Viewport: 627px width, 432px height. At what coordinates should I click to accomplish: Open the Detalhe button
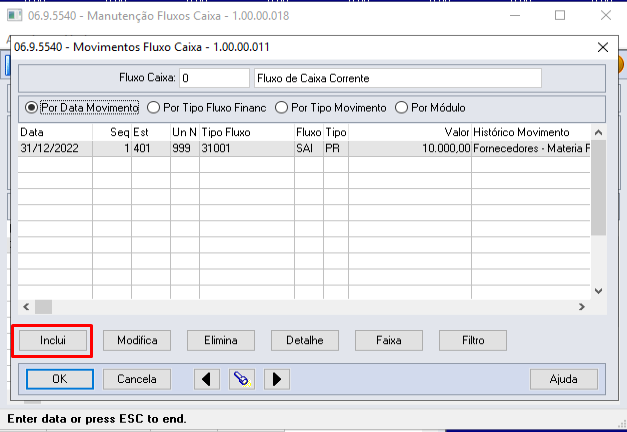(305, 340)
